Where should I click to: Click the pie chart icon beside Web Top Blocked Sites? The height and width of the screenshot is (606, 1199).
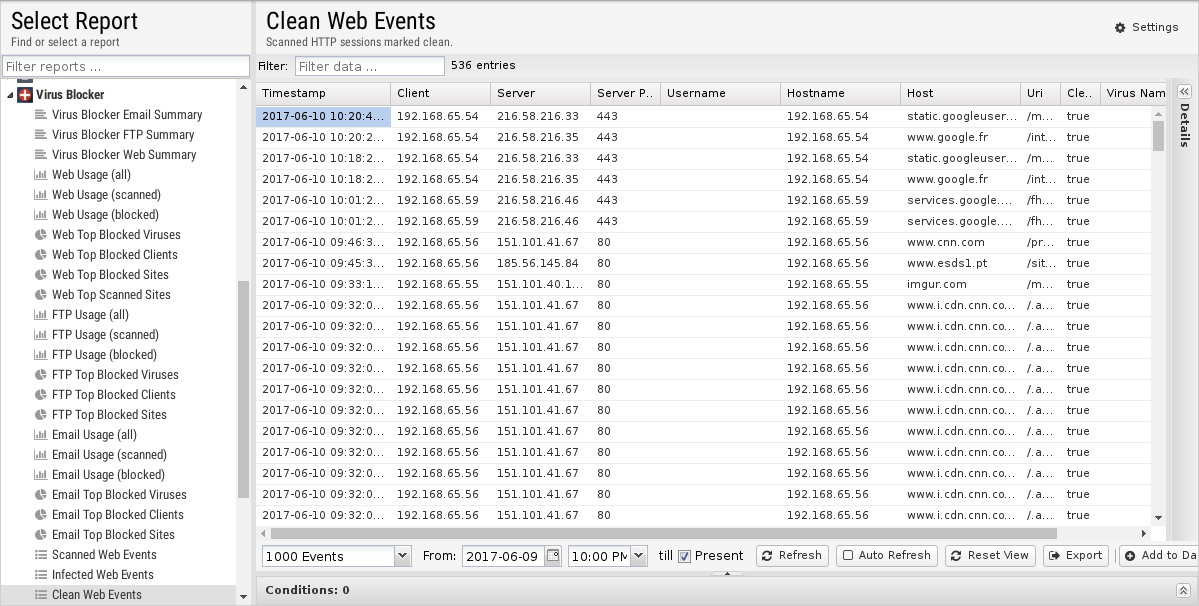pos(41,274)
